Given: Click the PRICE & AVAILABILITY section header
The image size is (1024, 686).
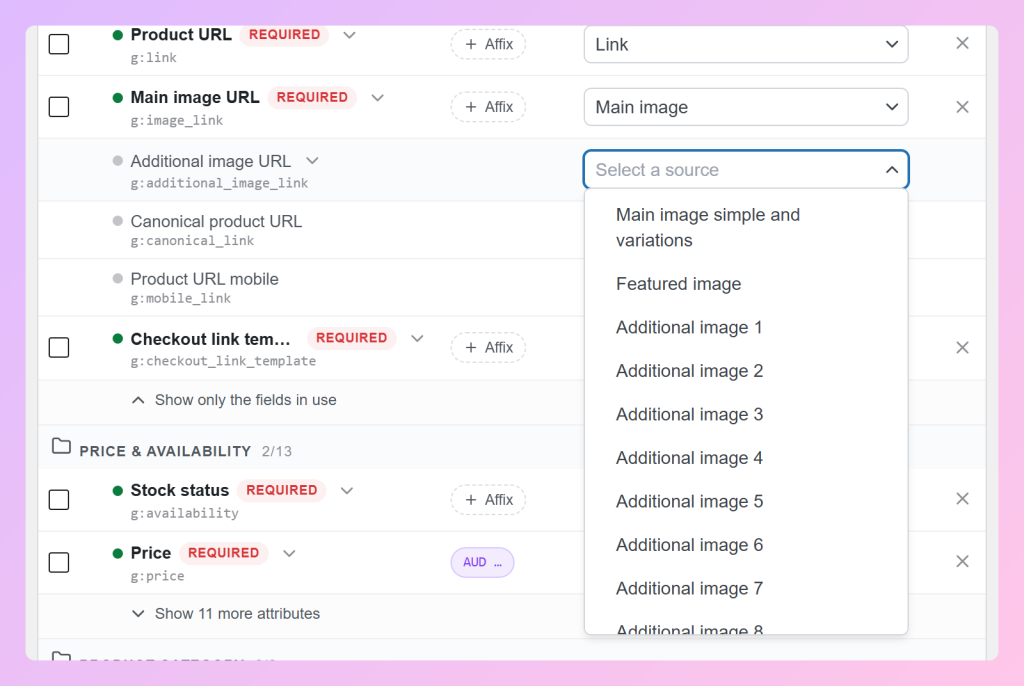Looking at the screenshot, I should pyautogui.click(x=165, y=451).
